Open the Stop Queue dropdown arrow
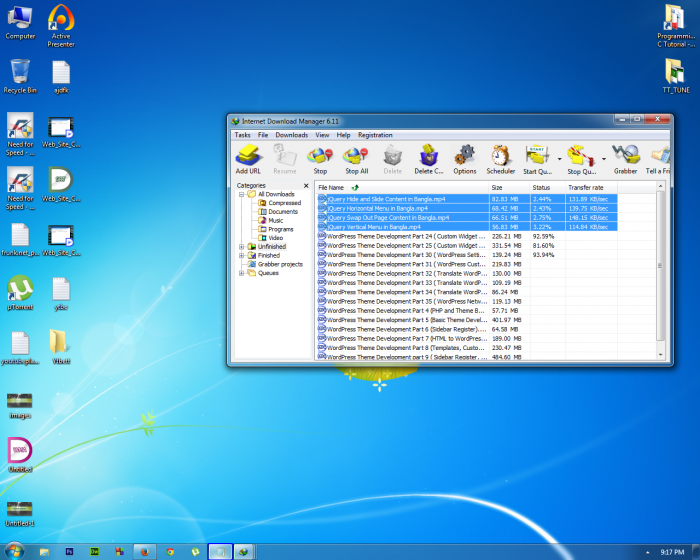 603,158
